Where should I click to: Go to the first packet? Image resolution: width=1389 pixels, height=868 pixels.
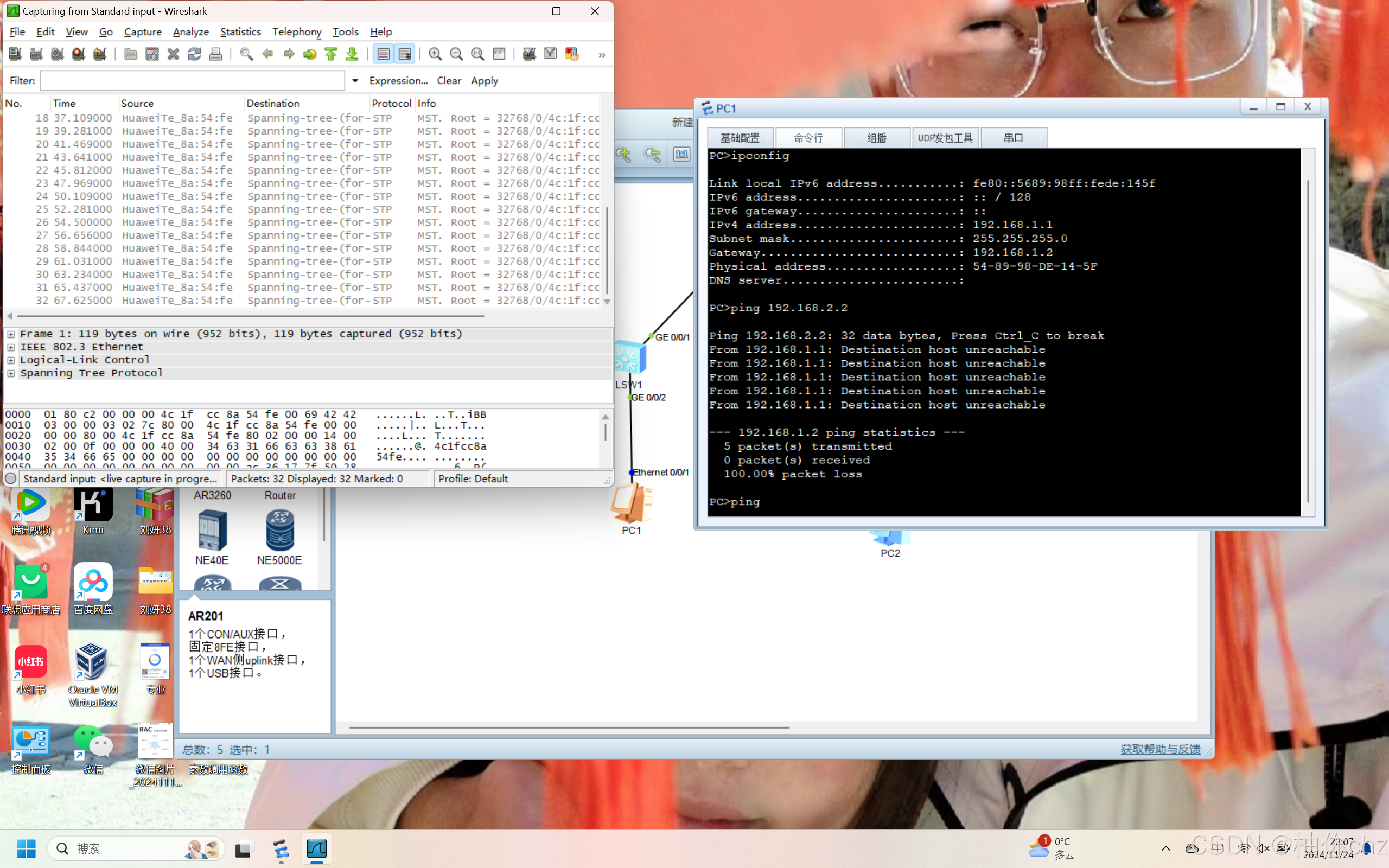(x=331, y=54)
